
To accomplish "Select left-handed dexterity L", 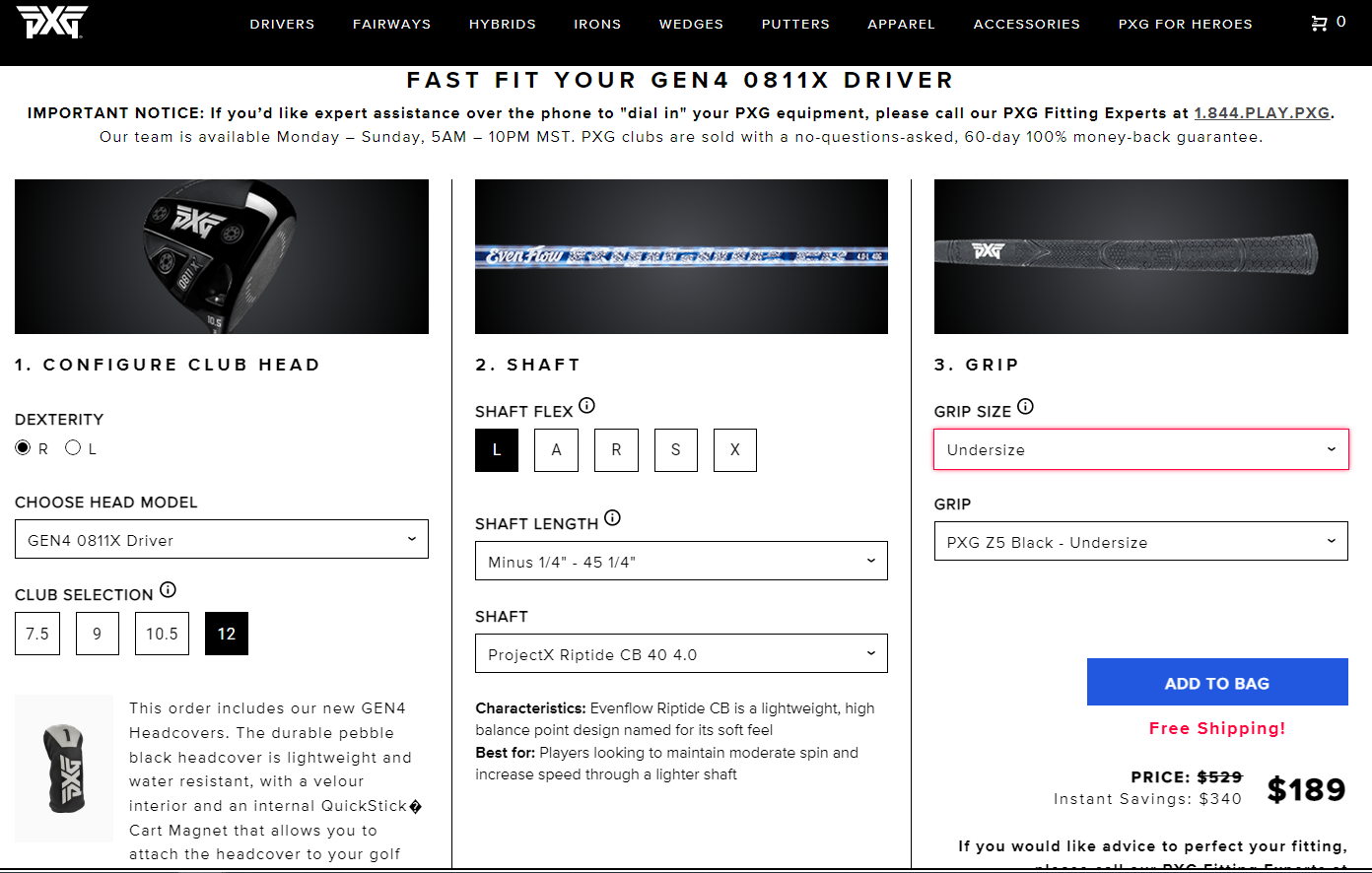I will (73, 447).
